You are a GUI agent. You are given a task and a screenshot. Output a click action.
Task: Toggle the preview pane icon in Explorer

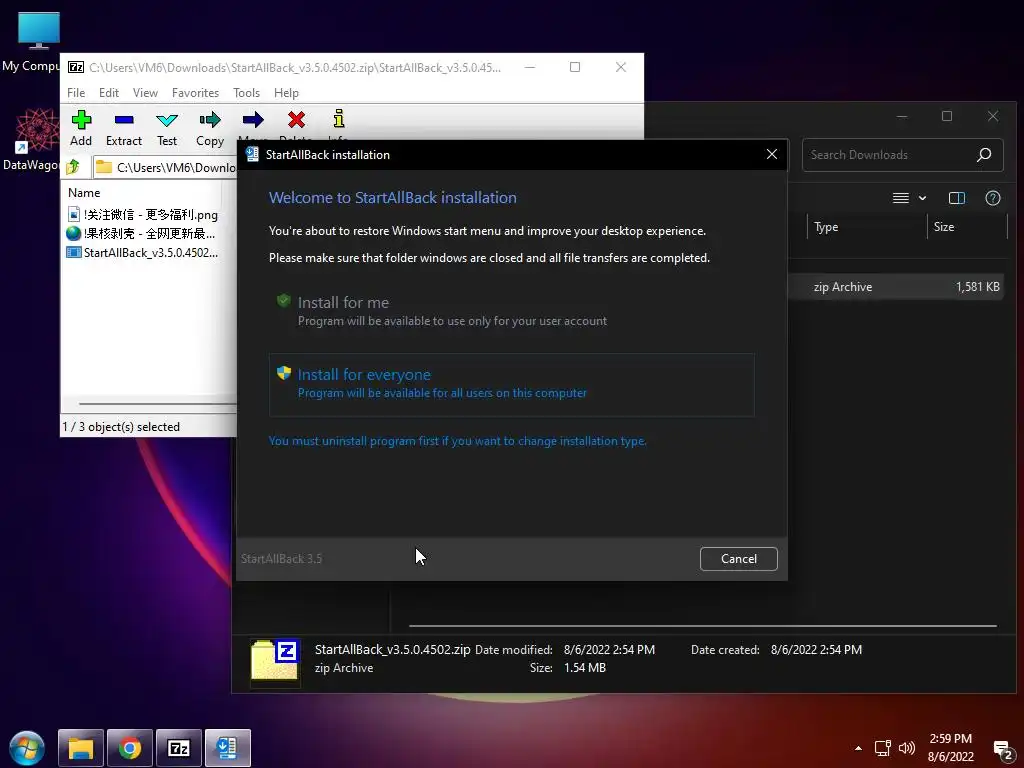[957, 198]
